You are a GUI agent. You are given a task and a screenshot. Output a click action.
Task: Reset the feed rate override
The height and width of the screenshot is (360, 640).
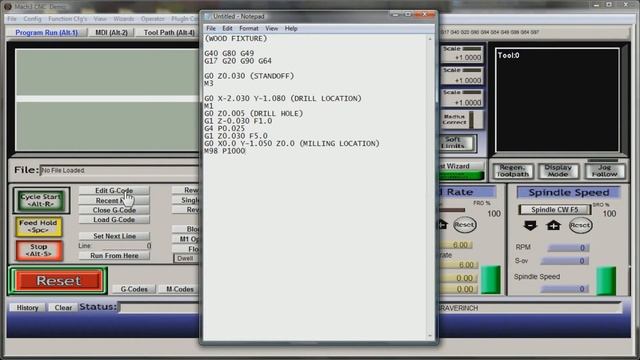click(464, 225)
